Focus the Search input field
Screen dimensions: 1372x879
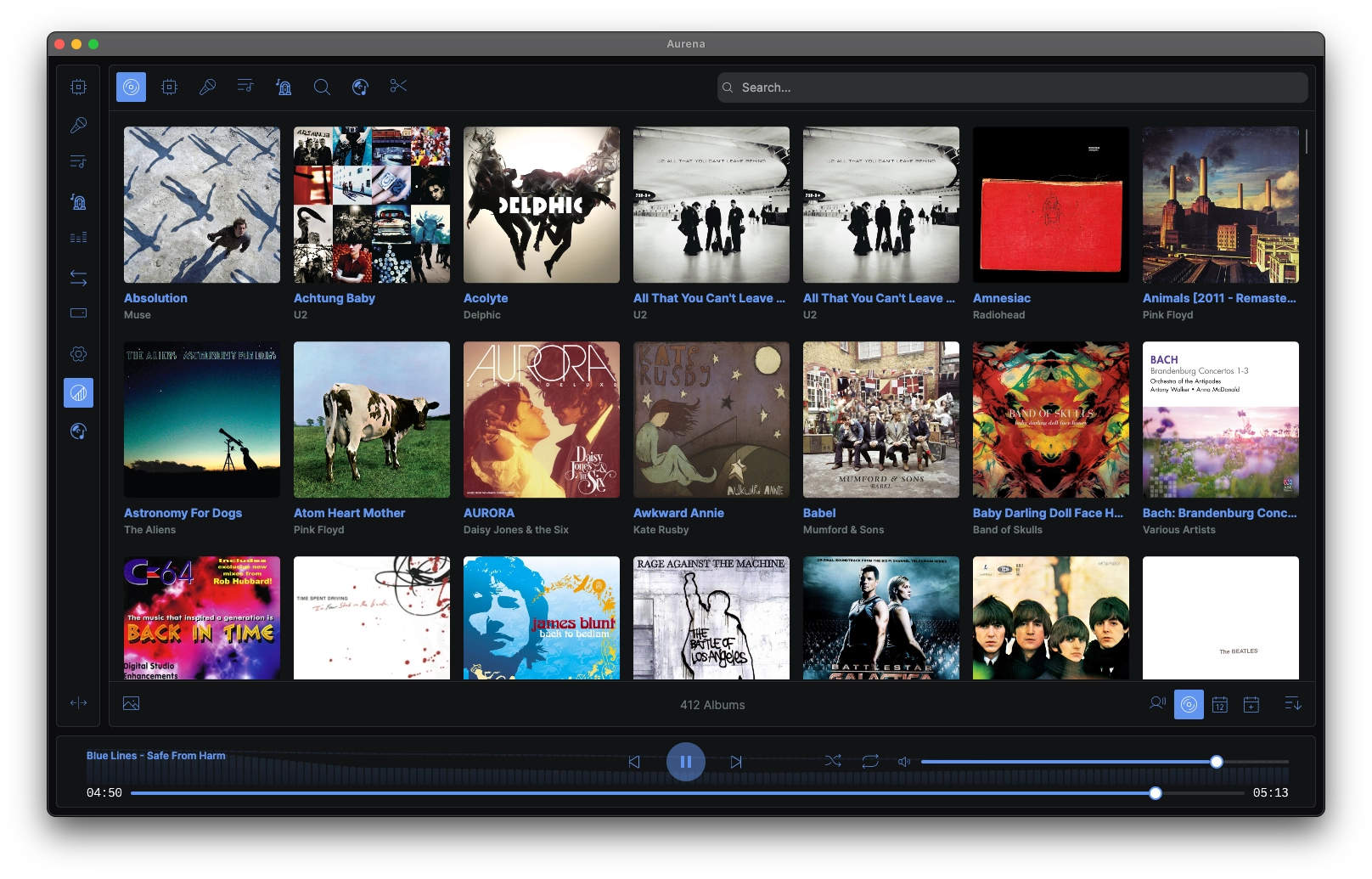(1012, 87)
